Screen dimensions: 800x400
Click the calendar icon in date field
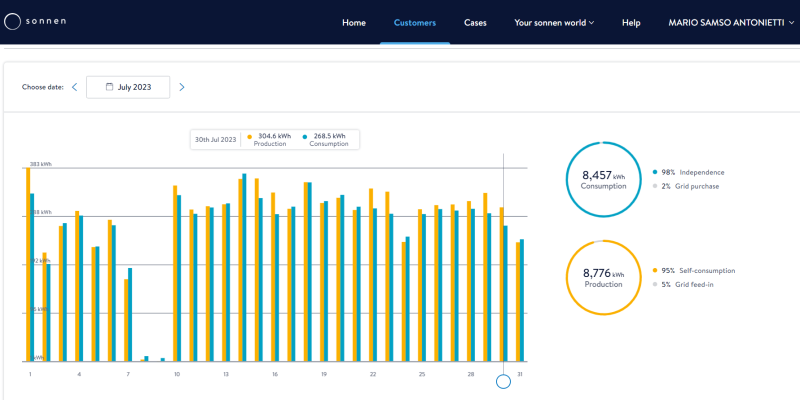click(109, 87)
